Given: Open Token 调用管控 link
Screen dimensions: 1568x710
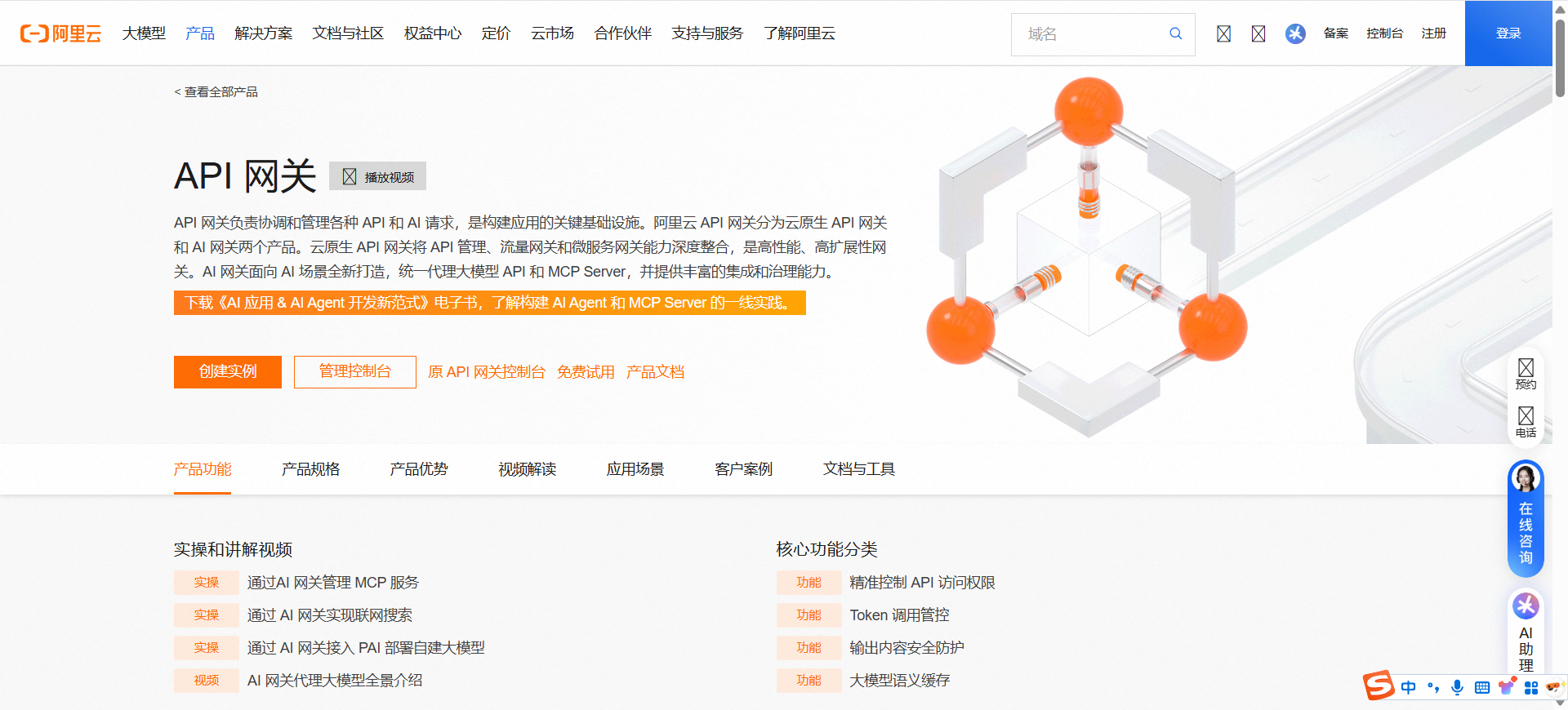Looking at the screenshot, I should point(899,615).
